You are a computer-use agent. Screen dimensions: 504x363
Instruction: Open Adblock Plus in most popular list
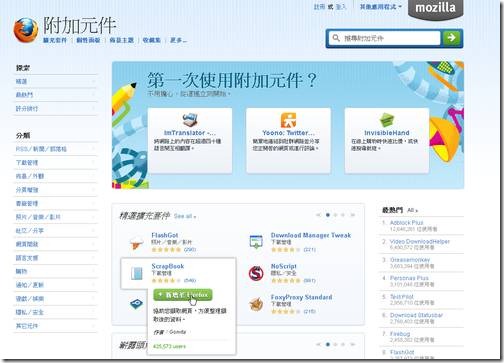(x=406, y=222)
